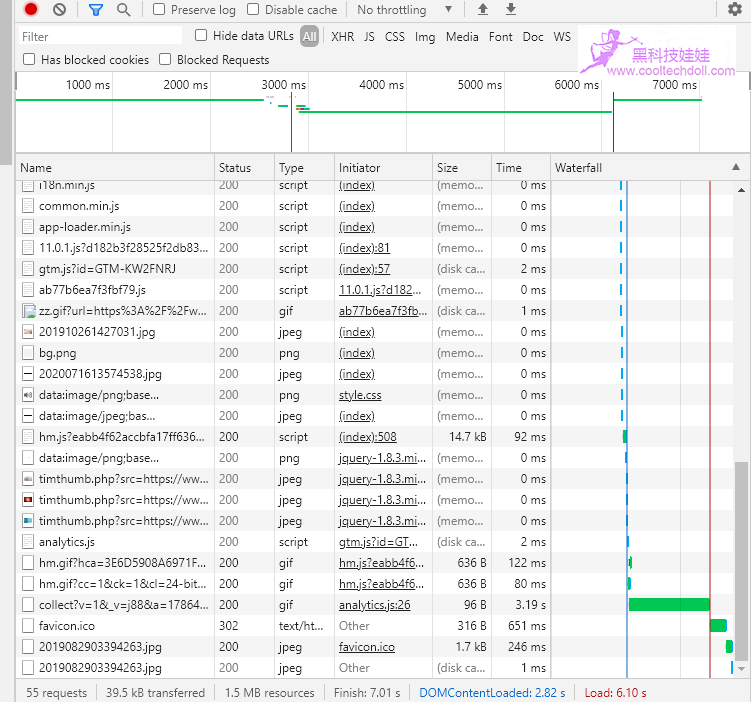The image size is (751, 702).
Task: Click the vertical scrollbar thumb in request list
Action: [x=741, y=560]
